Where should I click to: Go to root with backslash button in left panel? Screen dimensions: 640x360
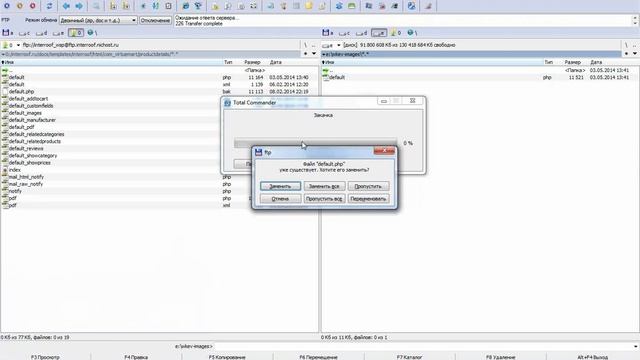305,45
